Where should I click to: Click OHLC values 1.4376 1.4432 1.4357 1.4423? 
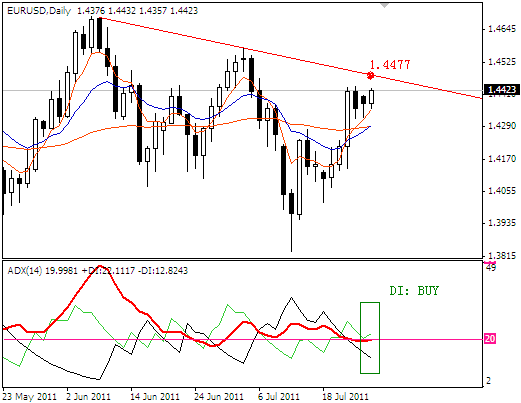(x=137, y=11)
